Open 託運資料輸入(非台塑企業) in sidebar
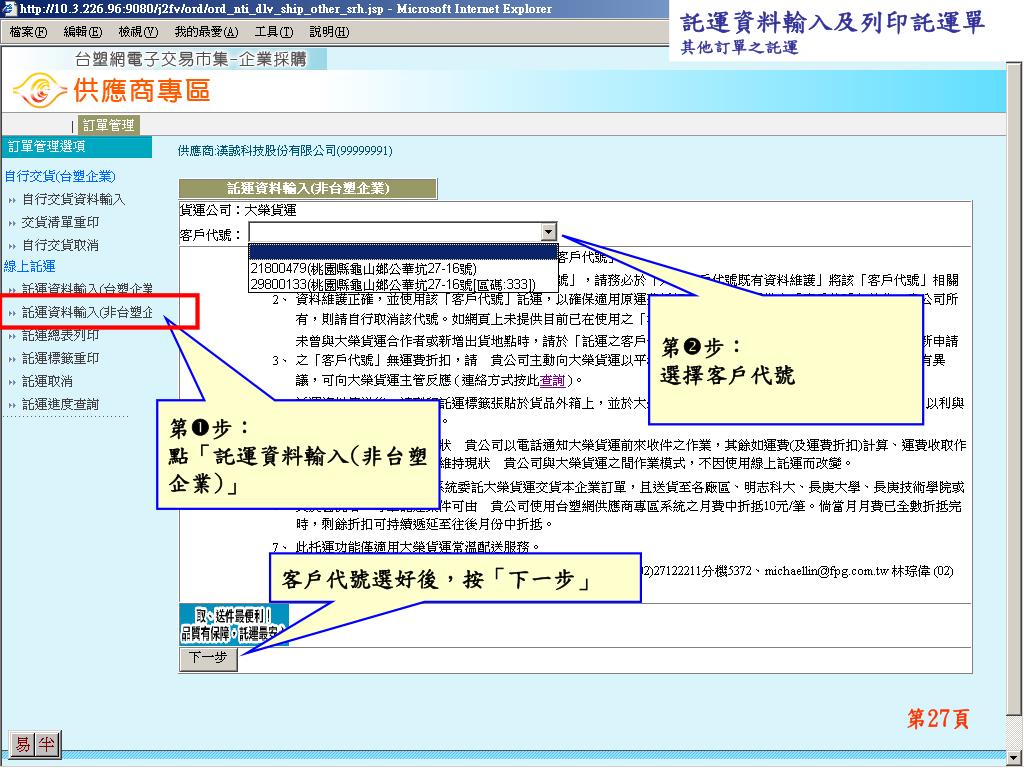The width and height of the screenshot is (1024, 768). pos(88,312)
